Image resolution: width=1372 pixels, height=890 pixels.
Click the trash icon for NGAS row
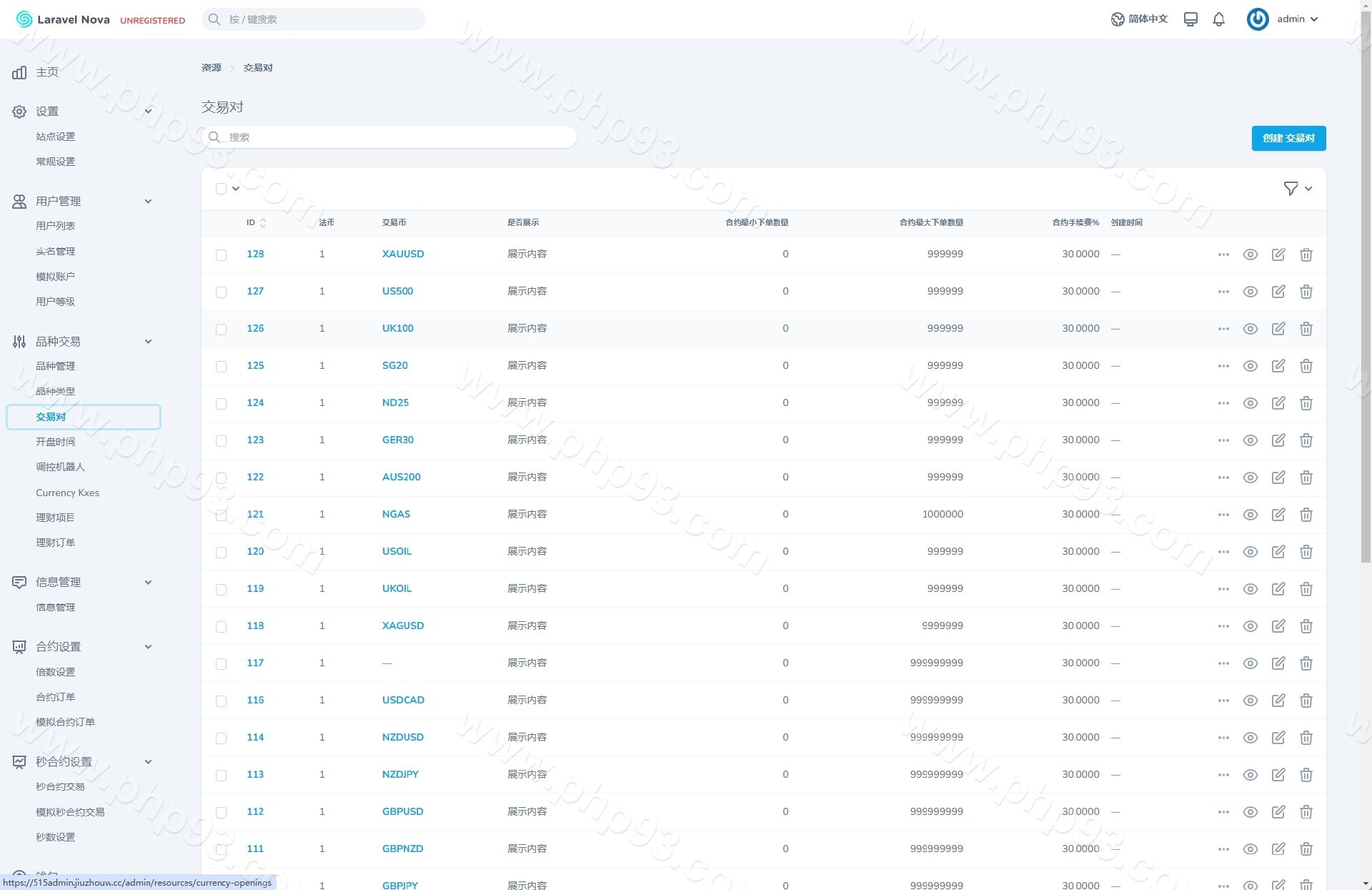pos(1306,515)
